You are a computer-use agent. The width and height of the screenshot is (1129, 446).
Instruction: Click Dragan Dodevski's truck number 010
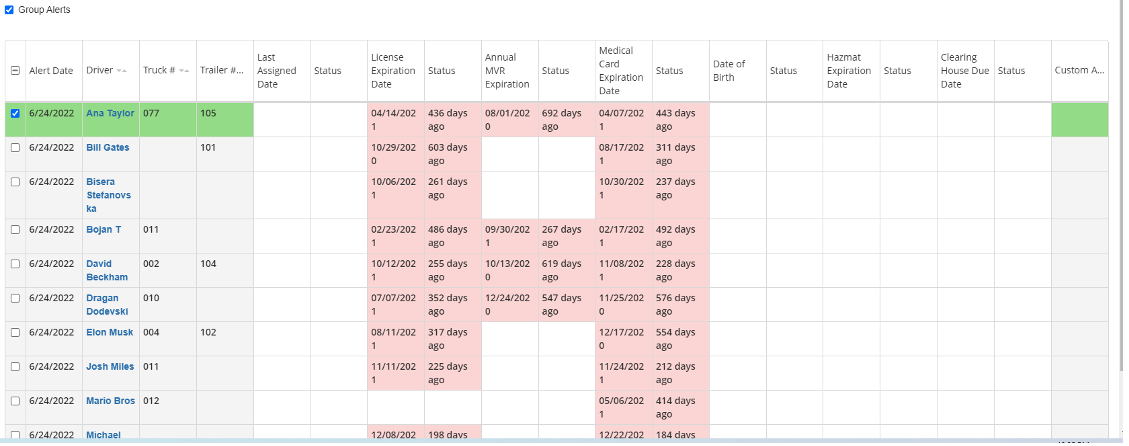[151, 298]
